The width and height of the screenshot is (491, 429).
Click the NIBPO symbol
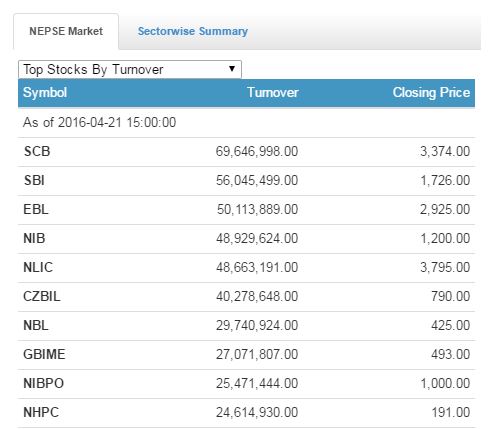(x=44, y=383)
